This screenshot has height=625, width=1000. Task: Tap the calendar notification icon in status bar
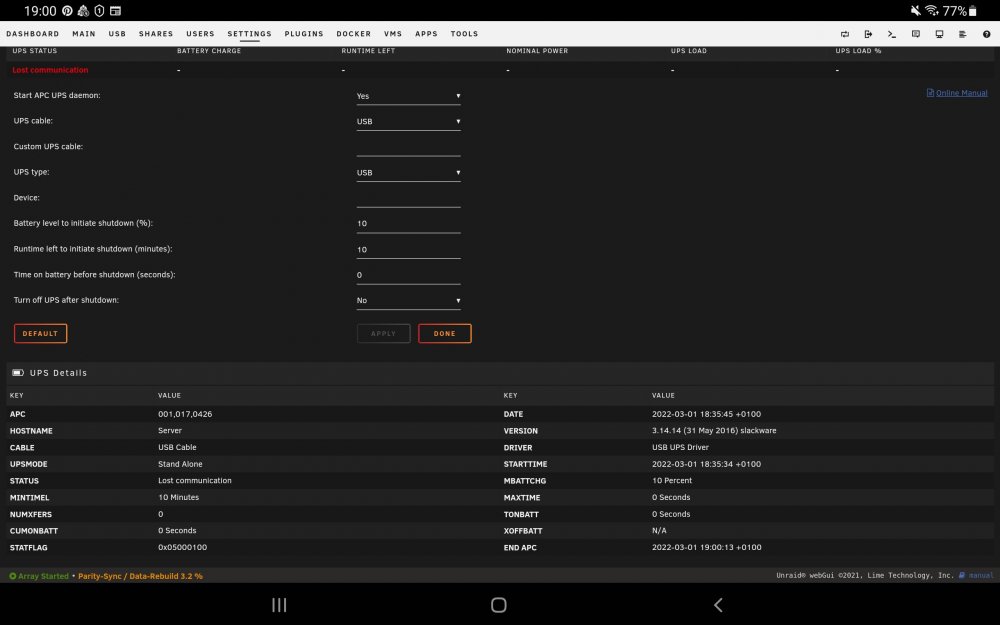point(115,10)
